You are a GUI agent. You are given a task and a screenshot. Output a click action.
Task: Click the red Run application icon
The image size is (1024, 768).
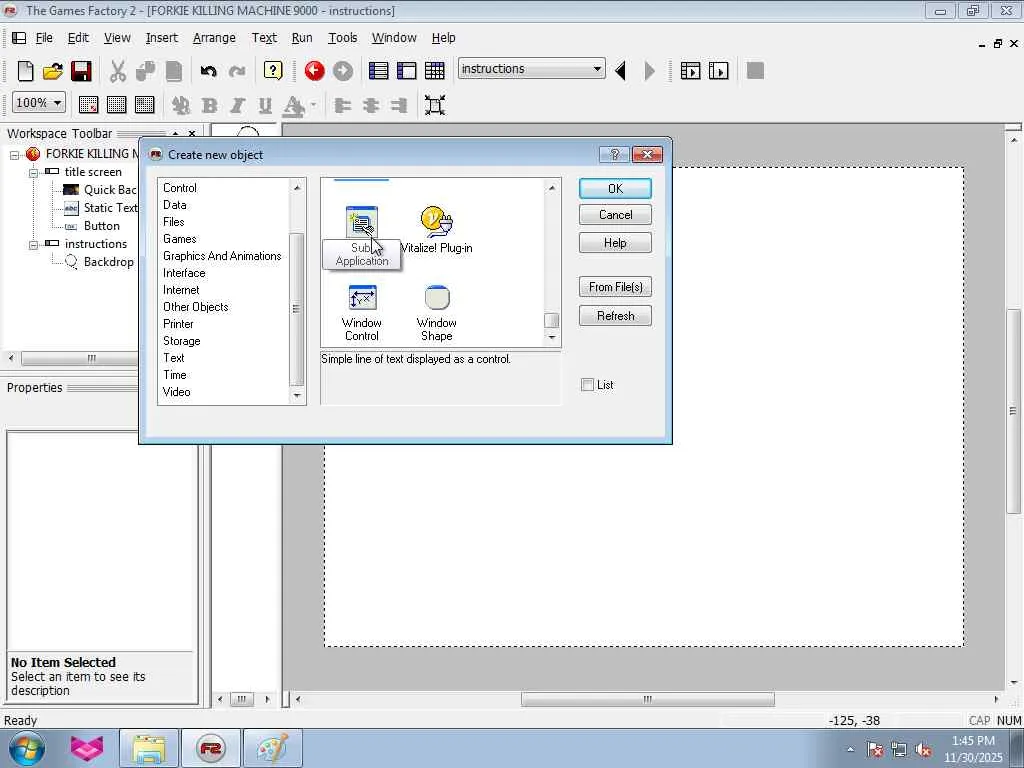314,71
